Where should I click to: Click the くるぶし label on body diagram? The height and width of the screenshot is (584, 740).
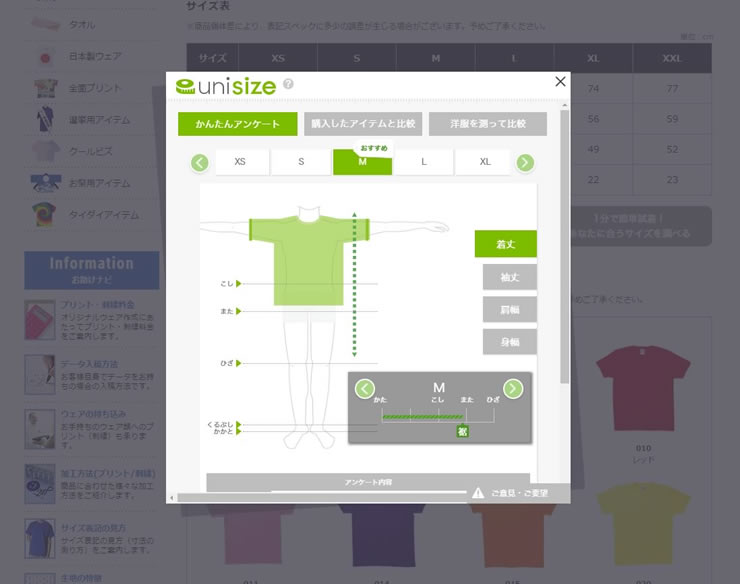(x=220, y=424)
